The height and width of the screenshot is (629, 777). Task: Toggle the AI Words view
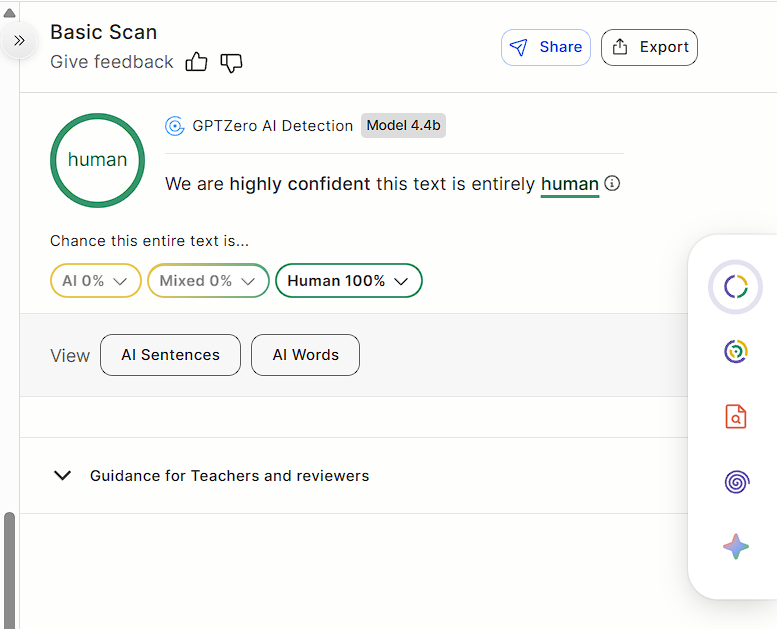[x=305, y=355]
